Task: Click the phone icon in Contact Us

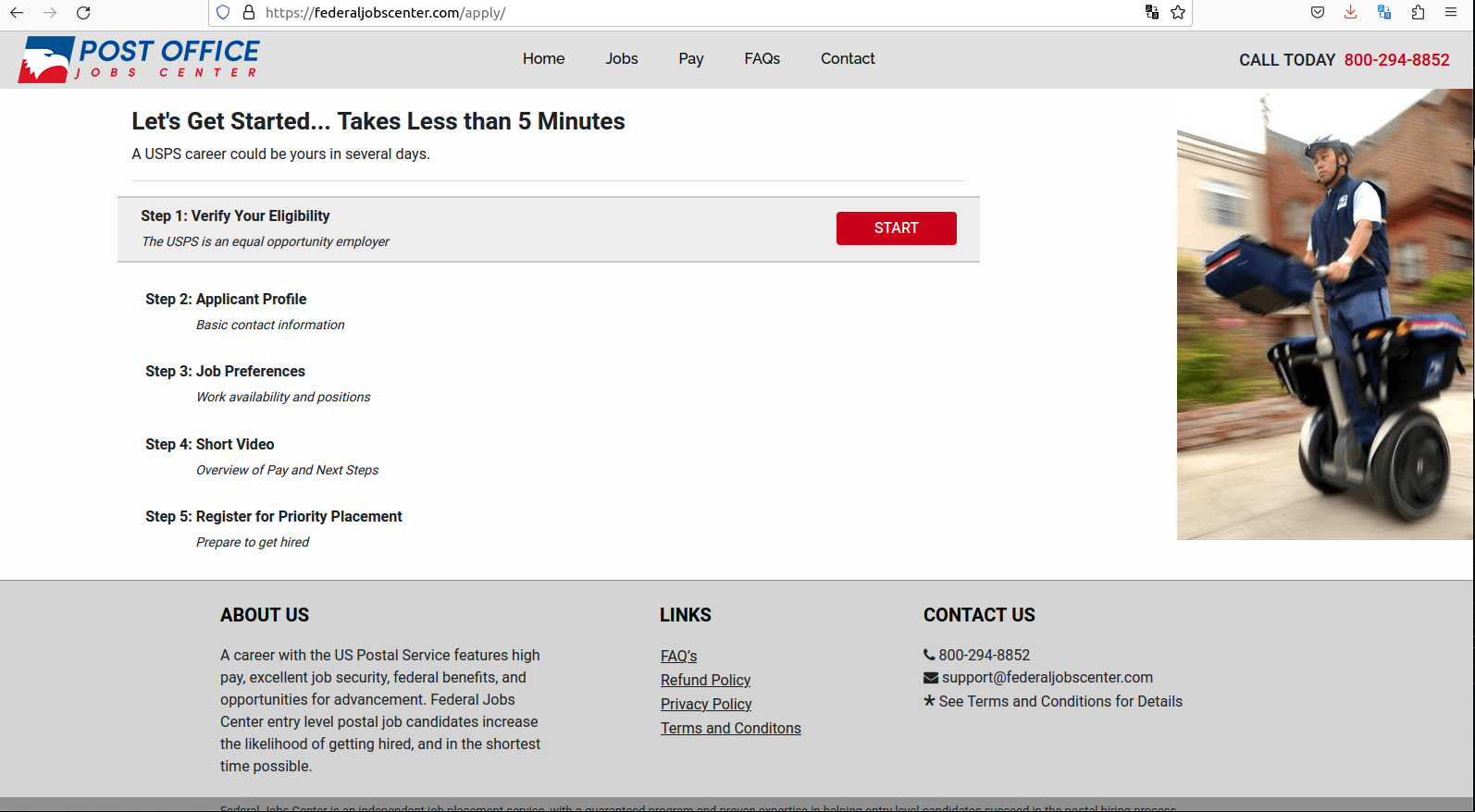Action: (x=929, y=655)
